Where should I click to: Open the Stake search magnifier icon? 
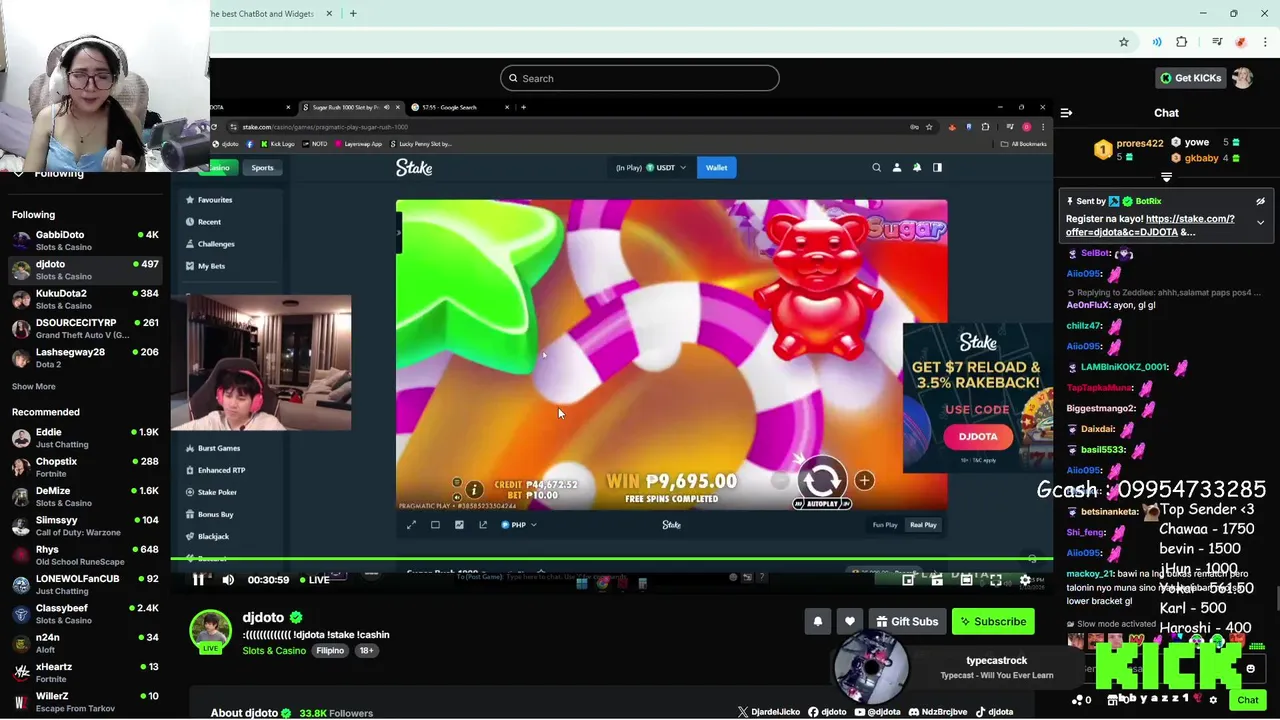coord(876,168)
